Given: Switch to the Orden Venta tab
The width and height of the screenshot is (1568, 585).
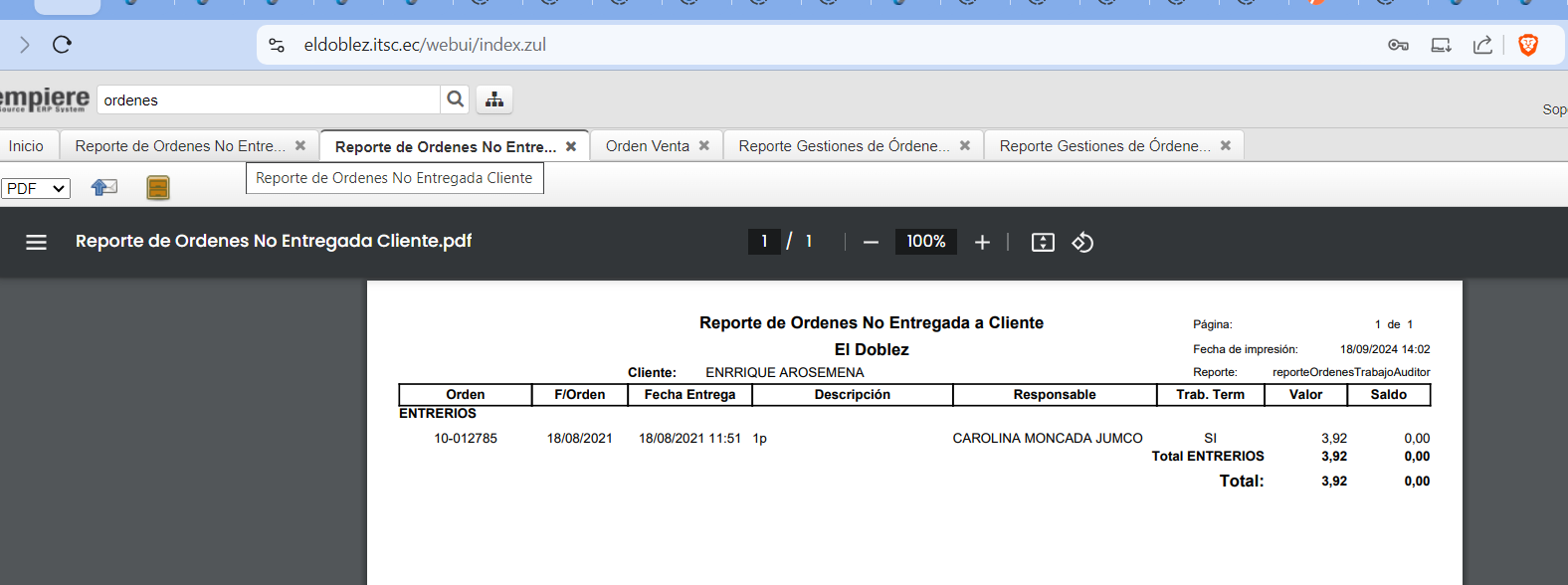Looking at the screenshot, I should [x=647, y=146].
